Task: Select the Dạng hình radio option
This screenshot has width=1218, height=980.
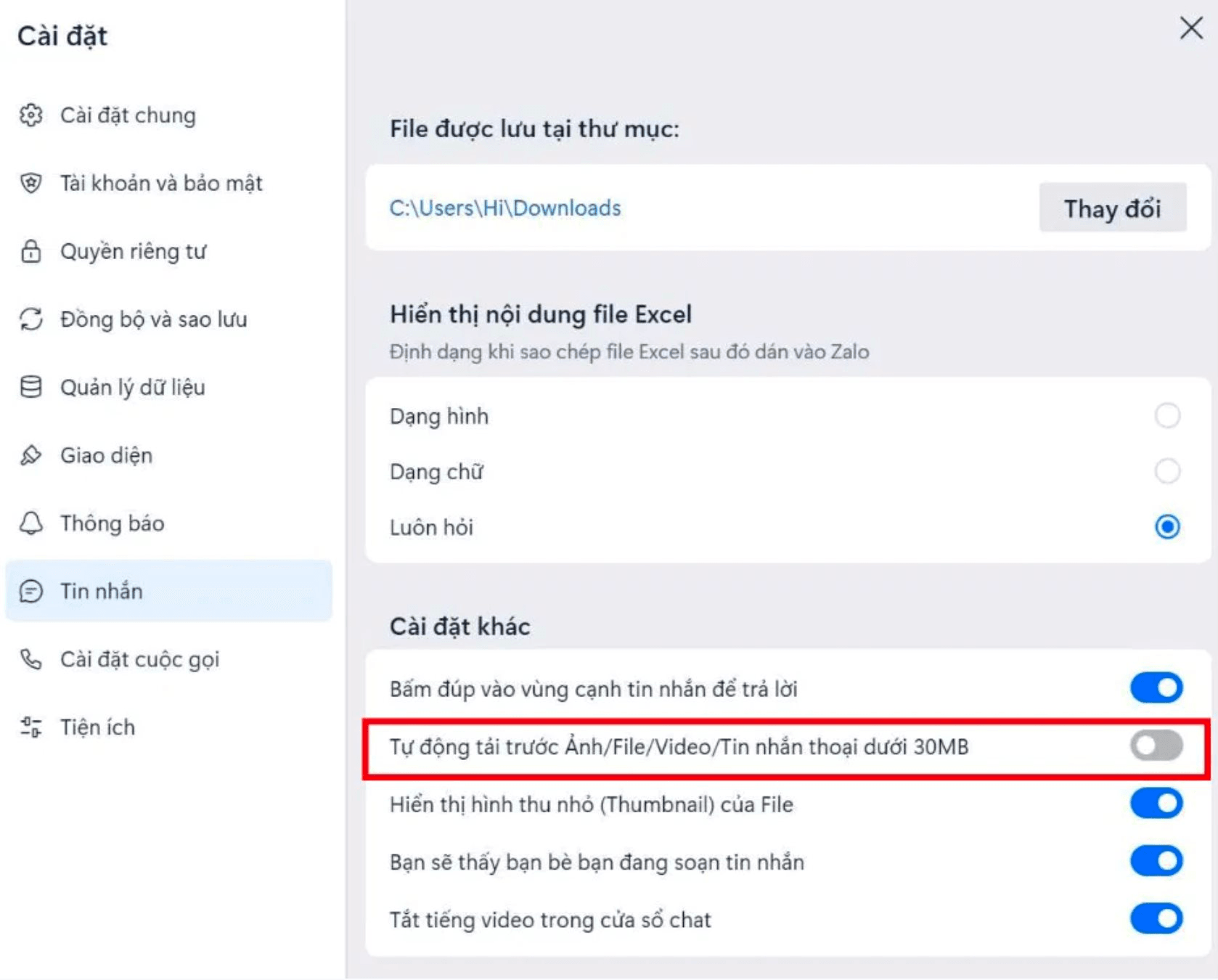Action: [1167, 416]
